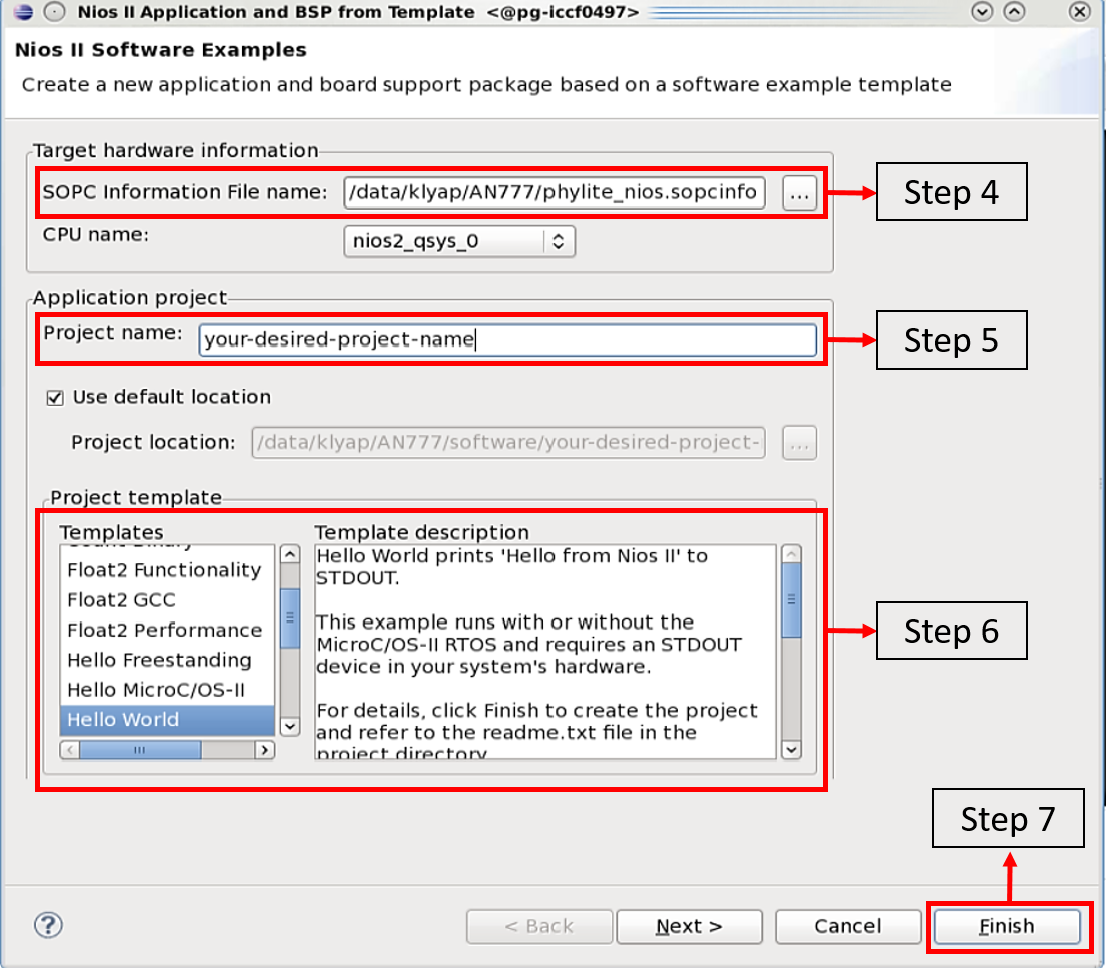1106x968 pixels.
Task: Cancel the project wizard
Action: (847, 926)
